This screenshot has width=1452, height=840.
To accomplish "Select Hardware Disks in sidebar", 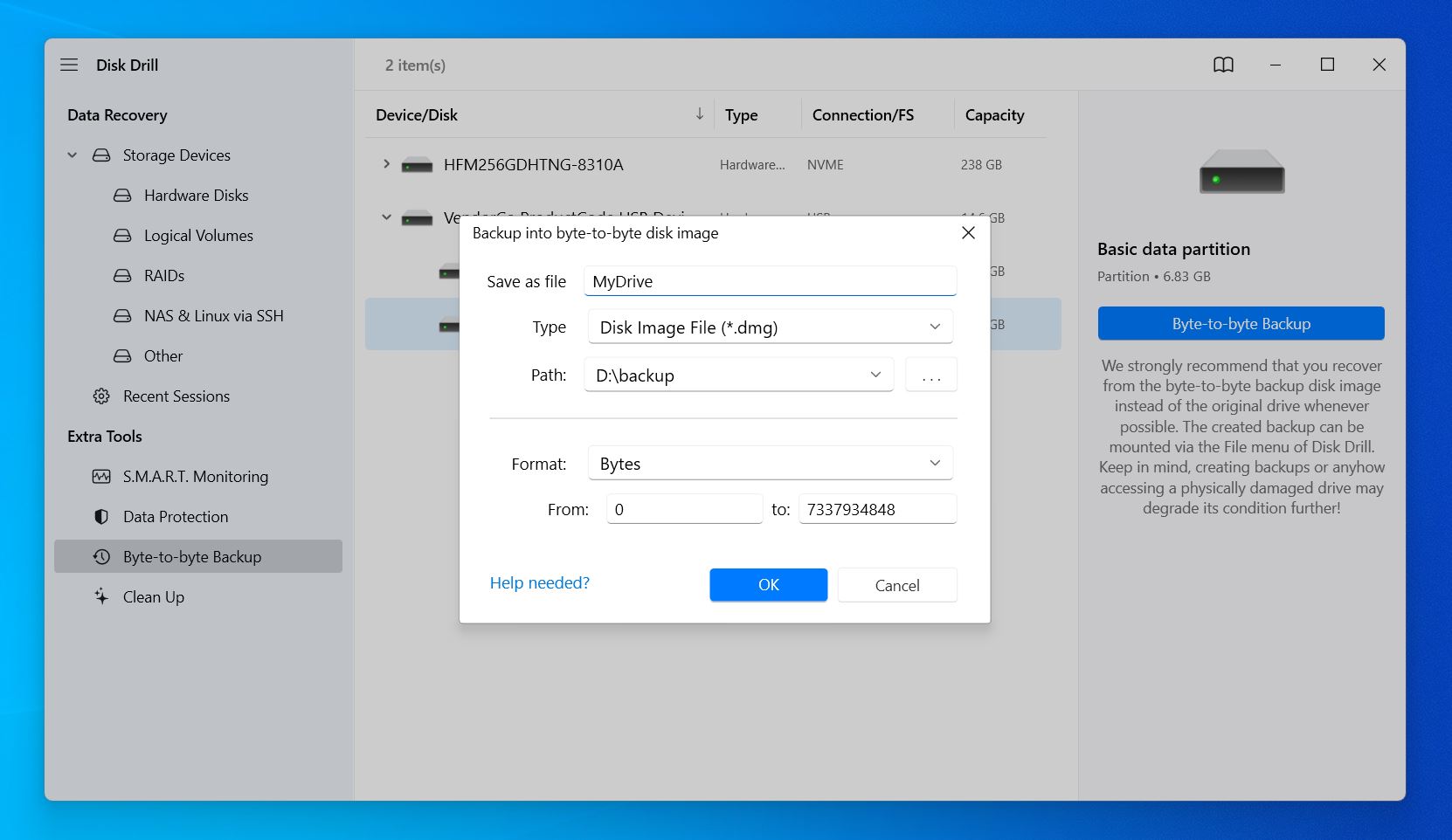I will coord(196,196).
